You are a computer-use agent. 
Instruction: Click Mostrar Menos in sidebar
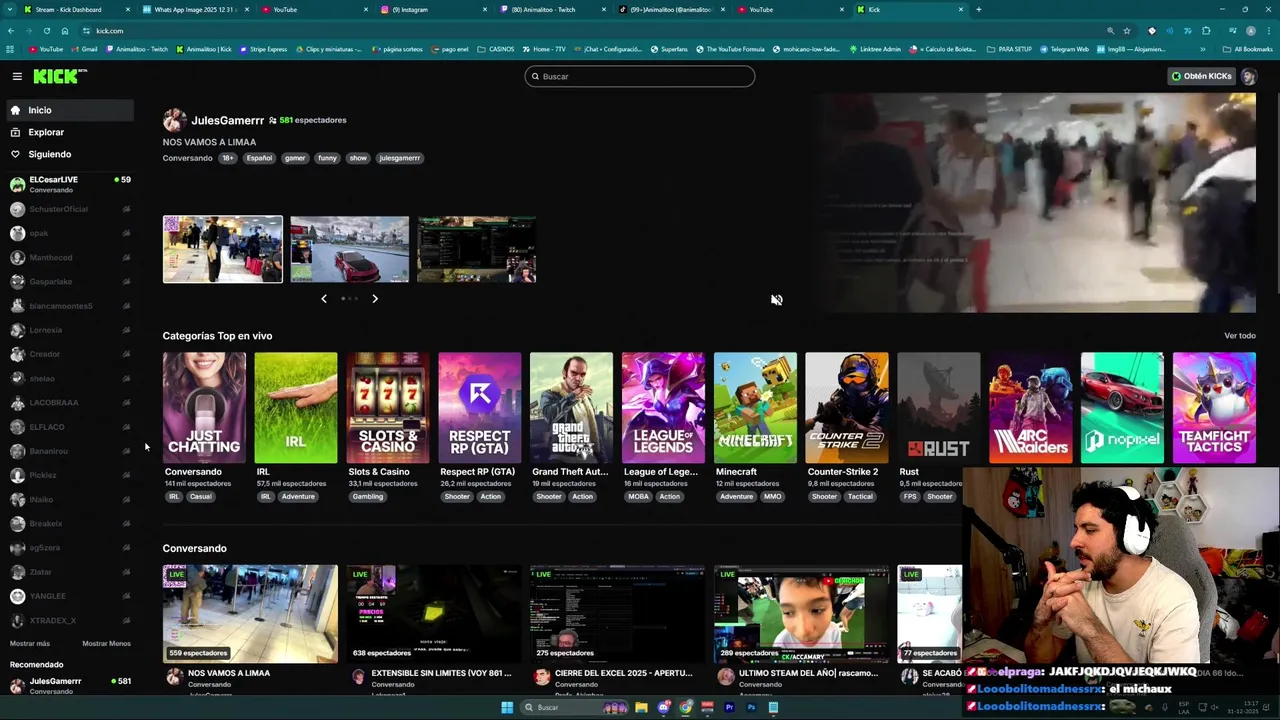point(106,644)
